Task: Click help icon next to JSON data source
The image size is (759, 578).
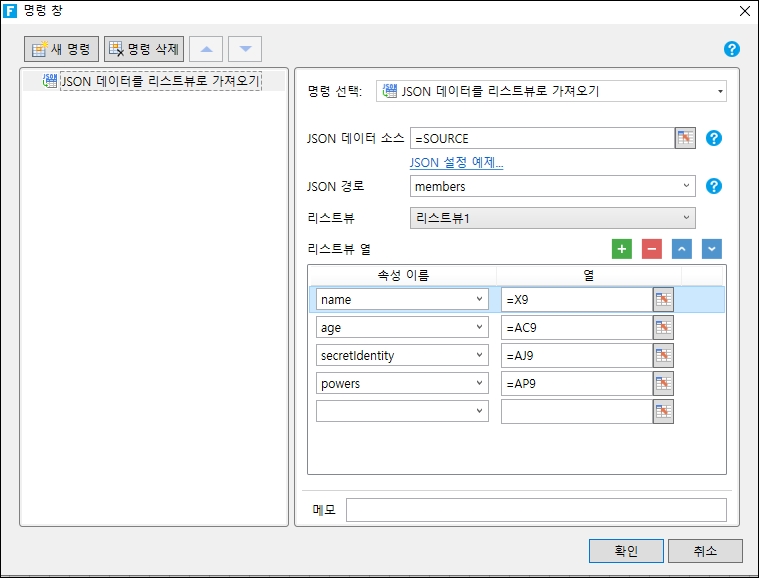Action: (x=714, y=138)
